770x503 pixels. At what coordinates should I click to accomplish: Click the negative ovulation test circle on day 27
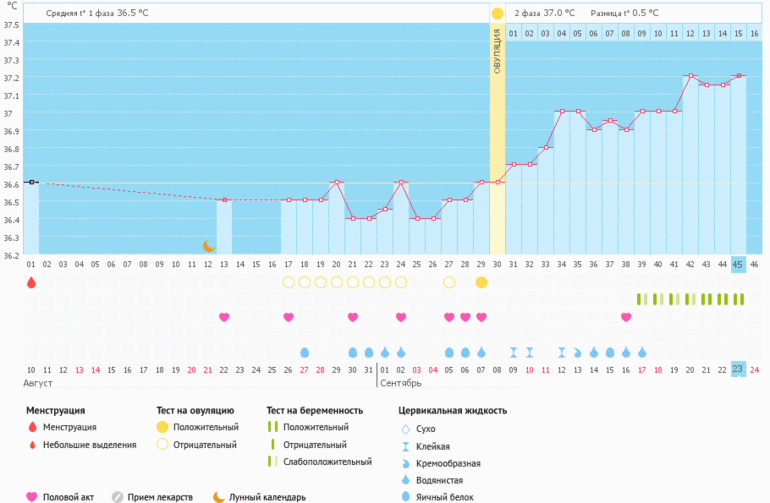pos(449,283)
